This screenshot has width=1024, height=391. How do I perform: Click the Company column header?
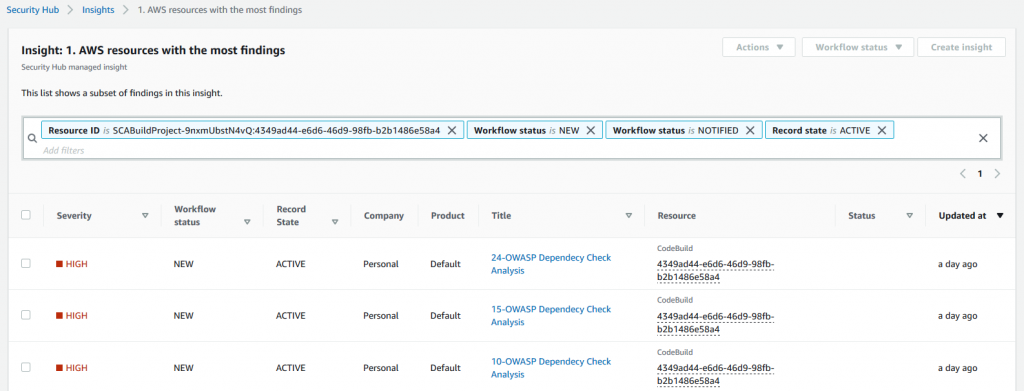[384, 215]
